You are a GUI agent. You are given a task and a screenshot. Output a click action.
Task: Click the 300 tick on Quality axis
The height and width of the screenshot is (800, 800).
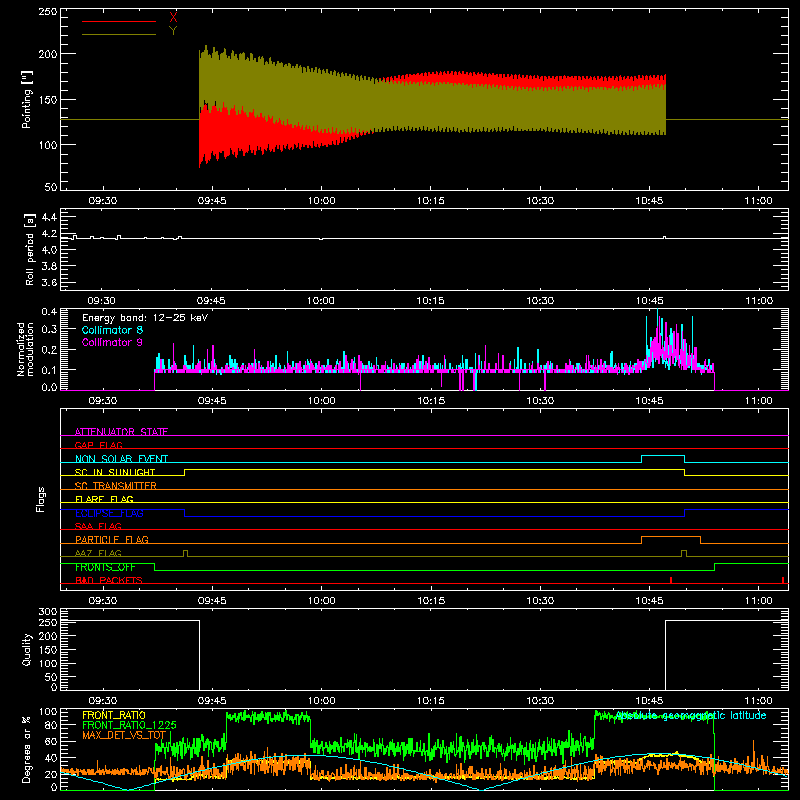[x=48, y=612]
